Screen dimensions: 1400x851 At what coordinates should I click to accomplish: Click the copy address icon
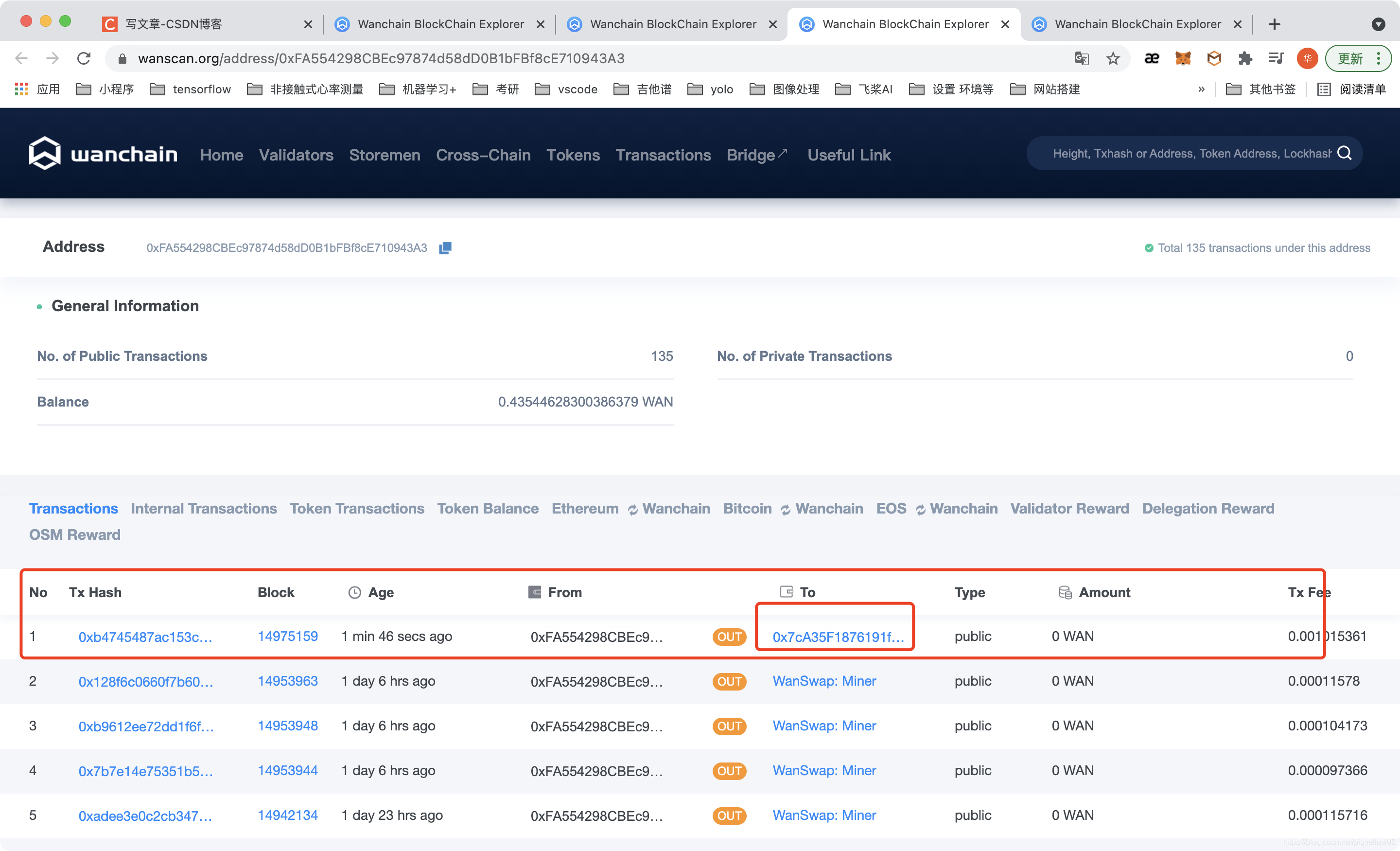pos(445,248)
